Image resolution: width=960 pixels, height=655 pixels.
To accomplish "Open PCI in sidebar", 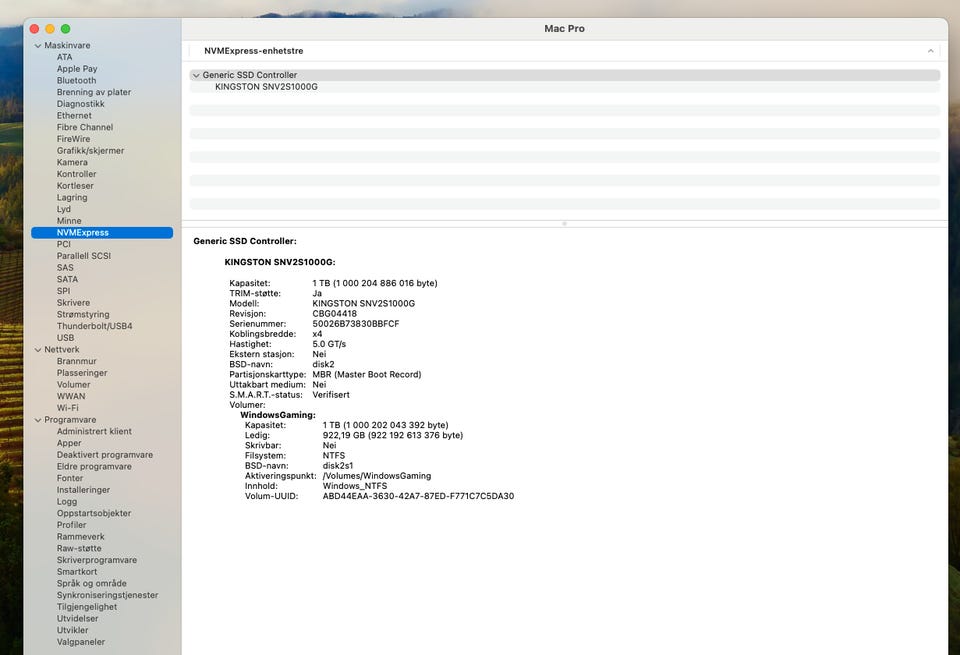I will 64,244.
